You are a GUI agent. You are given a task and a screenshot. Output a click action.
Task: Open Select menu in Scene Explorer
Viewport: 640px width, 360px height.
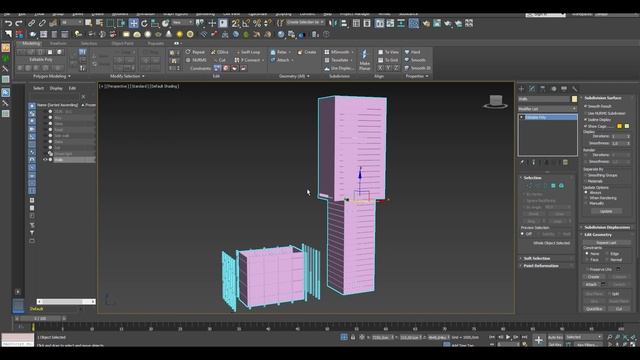(x=38, y=88)
